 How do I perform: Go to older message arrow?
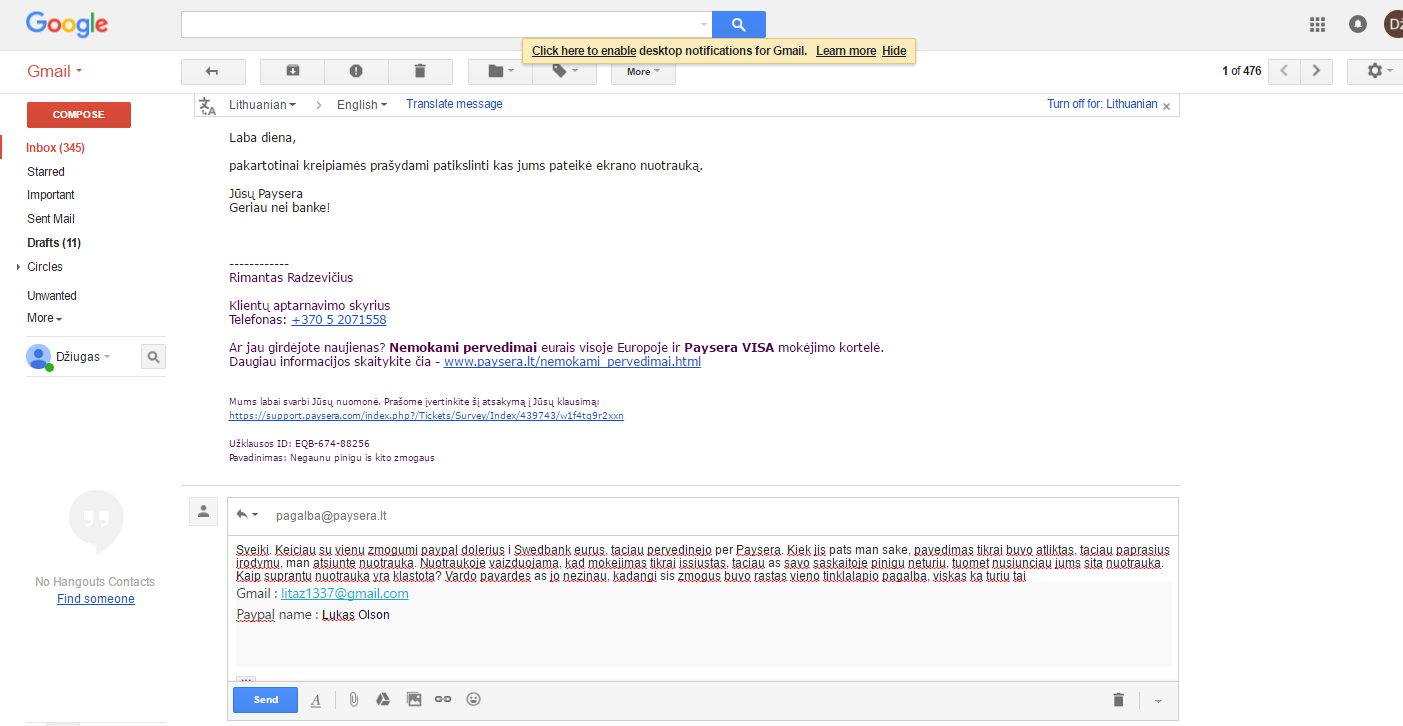pyautogui.click(x=1317, y=71)
